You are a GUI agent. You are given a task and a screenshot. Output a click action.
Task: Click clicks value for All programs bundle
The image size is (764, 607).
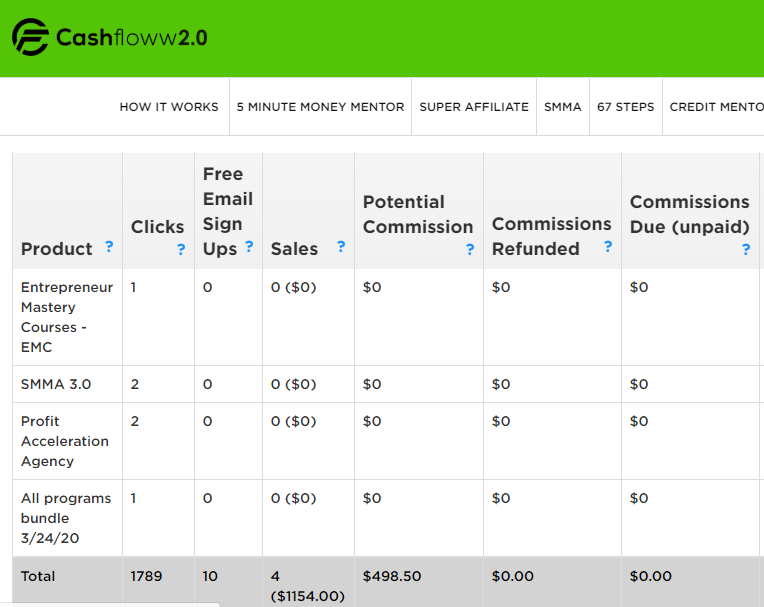(x=133, y=498)
